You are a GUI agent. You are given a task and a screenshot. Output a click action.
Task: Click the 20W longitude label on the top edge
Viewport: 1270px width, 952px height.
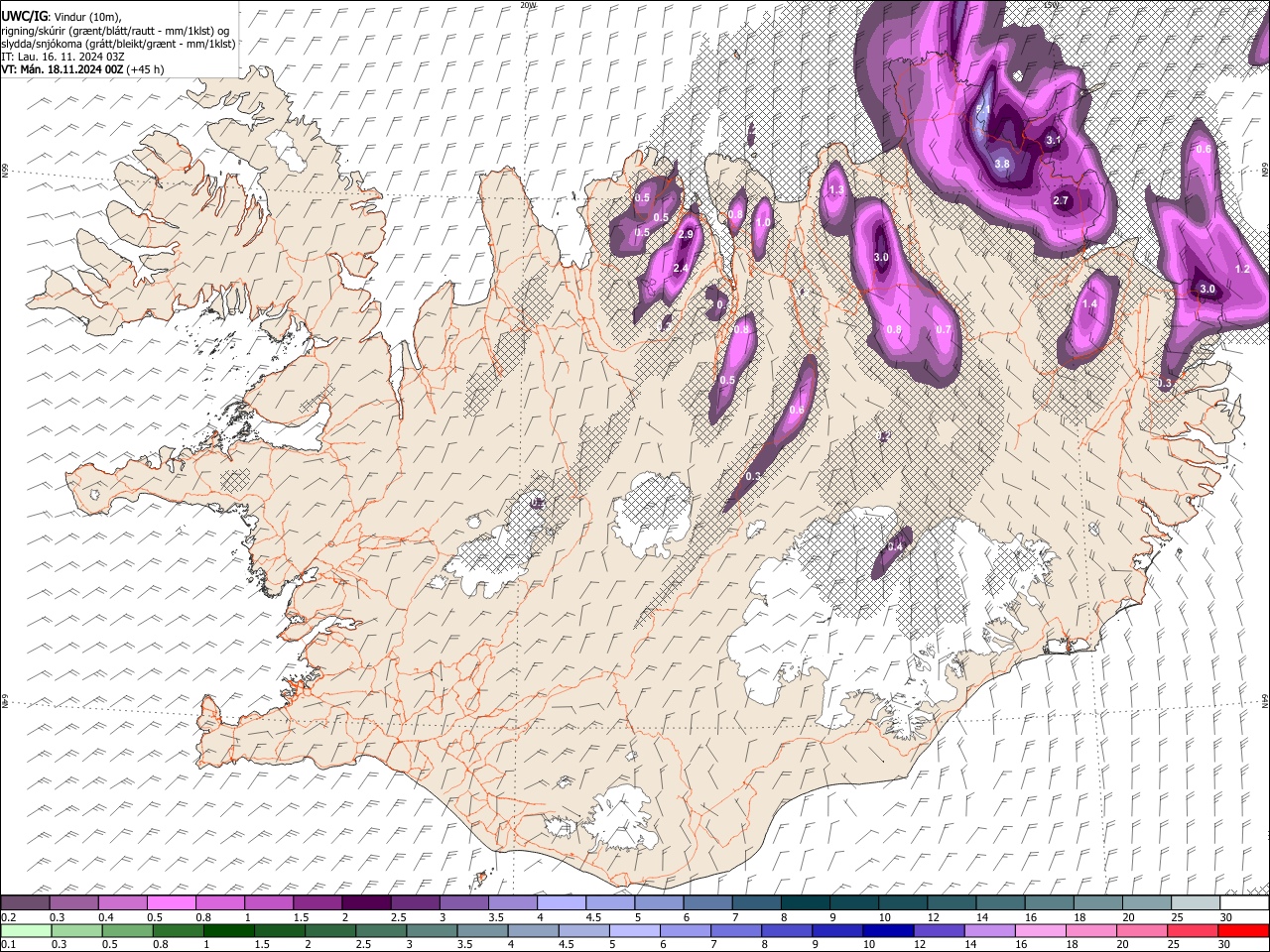(x=528, y=5)
